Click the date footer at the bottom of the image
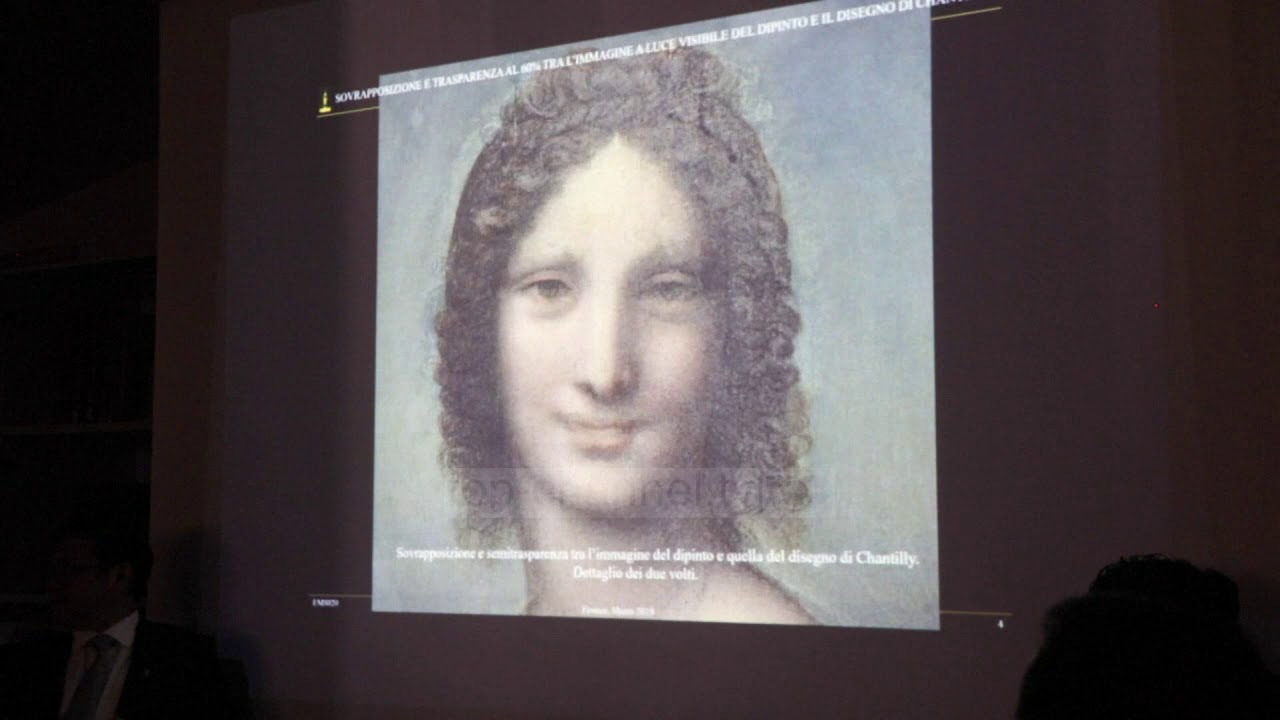The width and height of the screenshot is (1280, 720). pyautogui.click(x=618, y=608)
